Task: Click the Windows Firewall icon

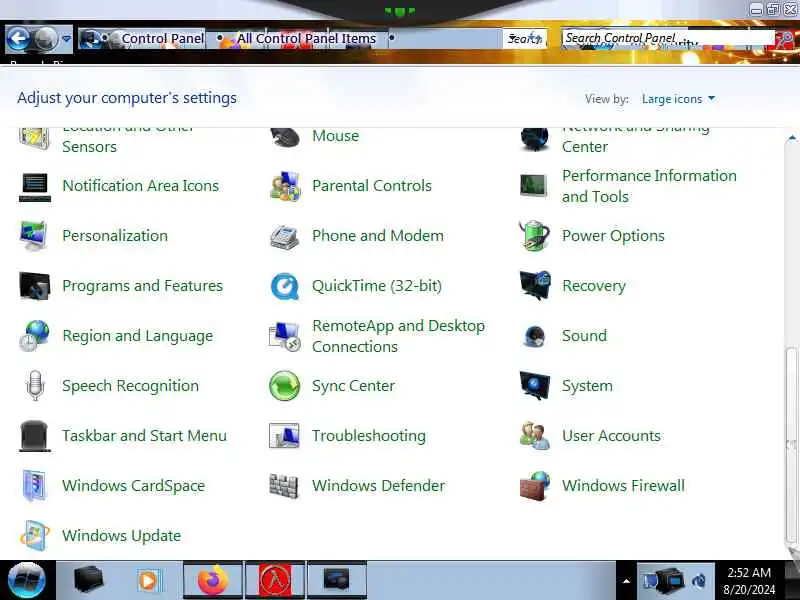Action: pos(535,486)
